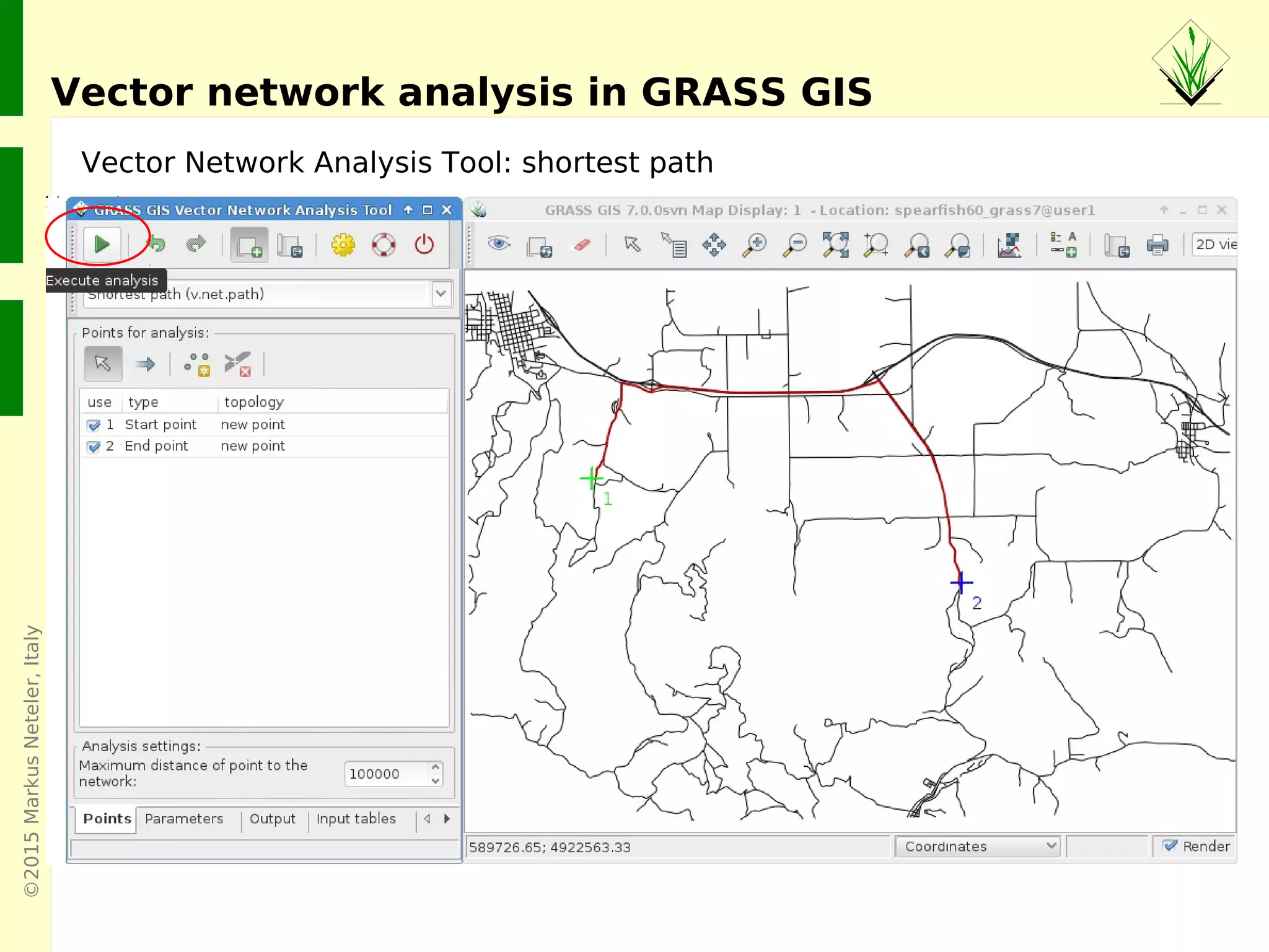The image size is (1269, 952).
Task: Click the zoom in magnifier
Action: 755,245
